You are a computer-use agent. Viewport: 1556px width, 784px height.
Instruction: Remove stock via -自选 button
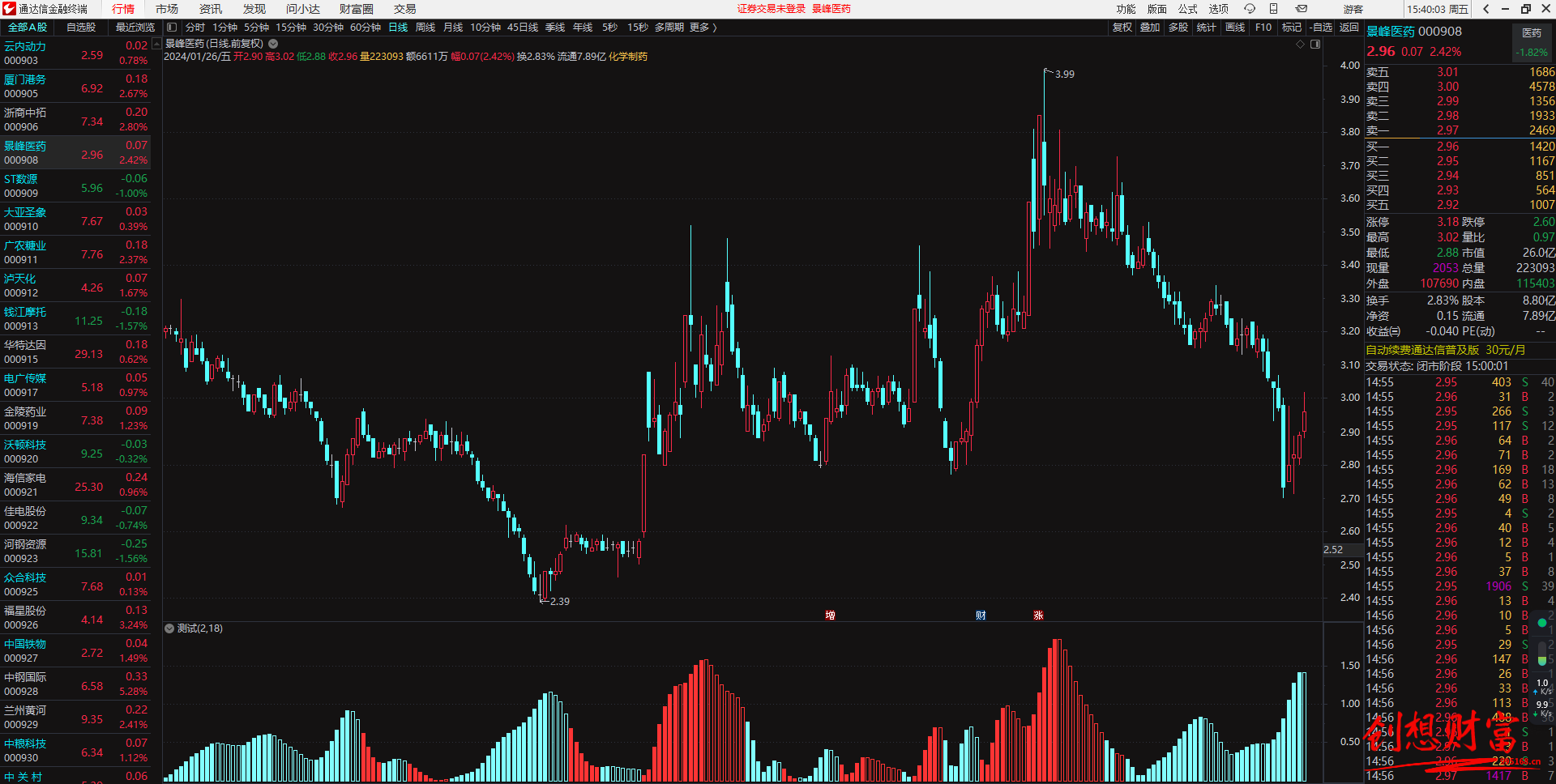coord(1321,28)
